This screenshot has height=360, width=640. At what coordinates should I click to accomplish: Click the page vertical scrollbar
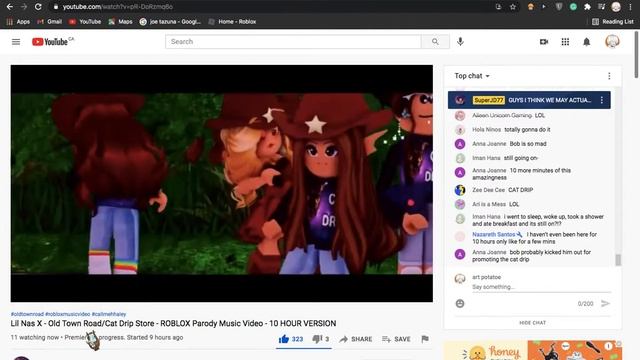pyautogui.click(x=636, y=55)
